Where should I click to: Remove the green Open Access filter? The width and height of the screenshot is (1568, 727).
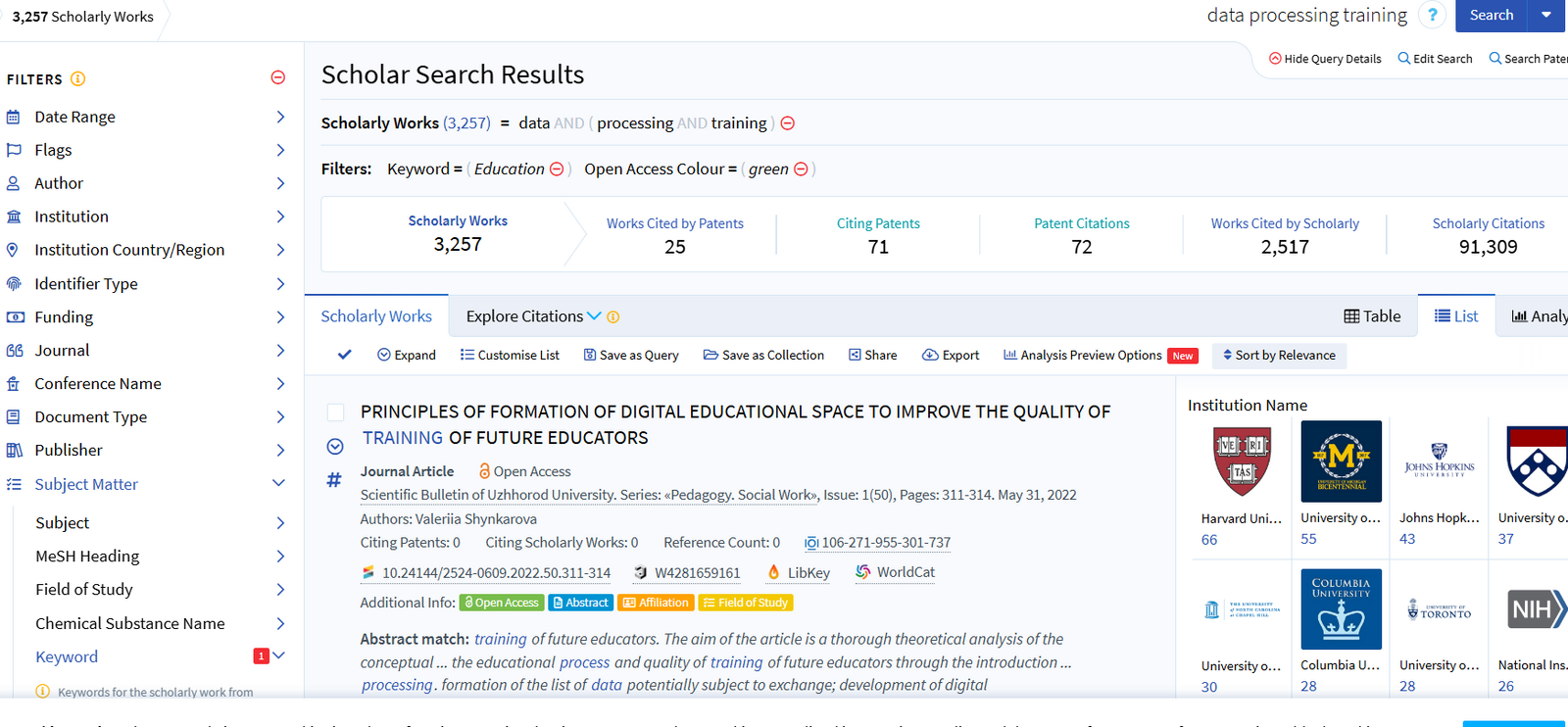[x=801, y=170]
